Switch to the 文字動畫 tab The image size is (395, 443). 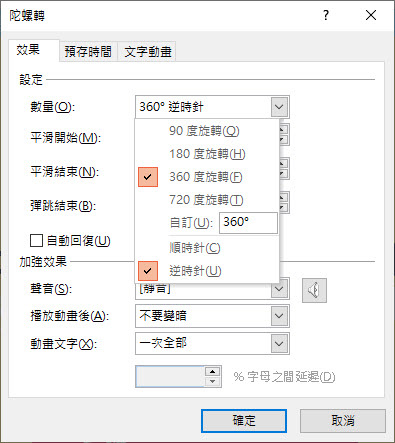coord(148,52)
